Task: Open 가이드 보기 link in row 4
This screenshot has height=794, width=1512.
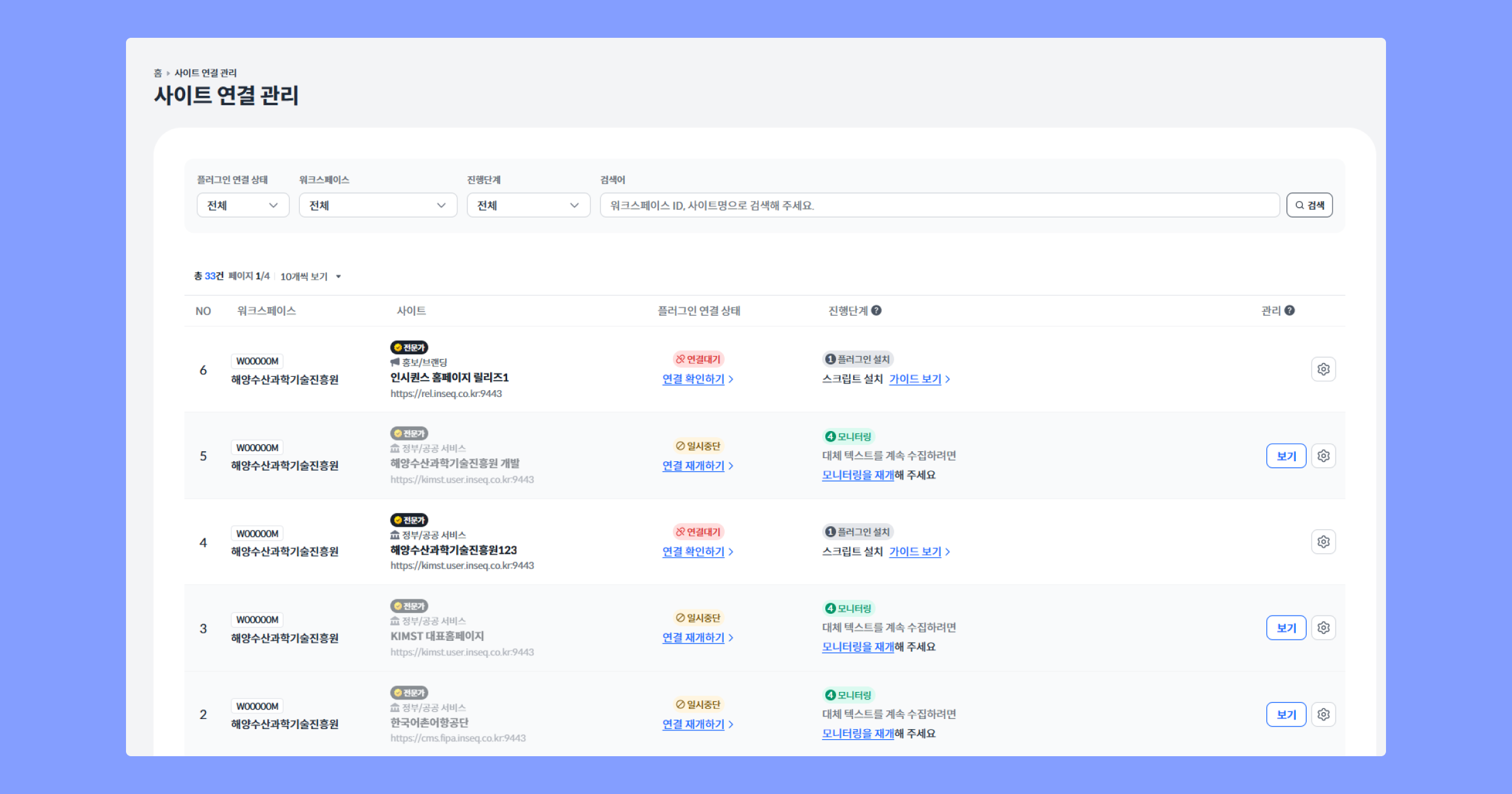Action: tap(915, 552)
